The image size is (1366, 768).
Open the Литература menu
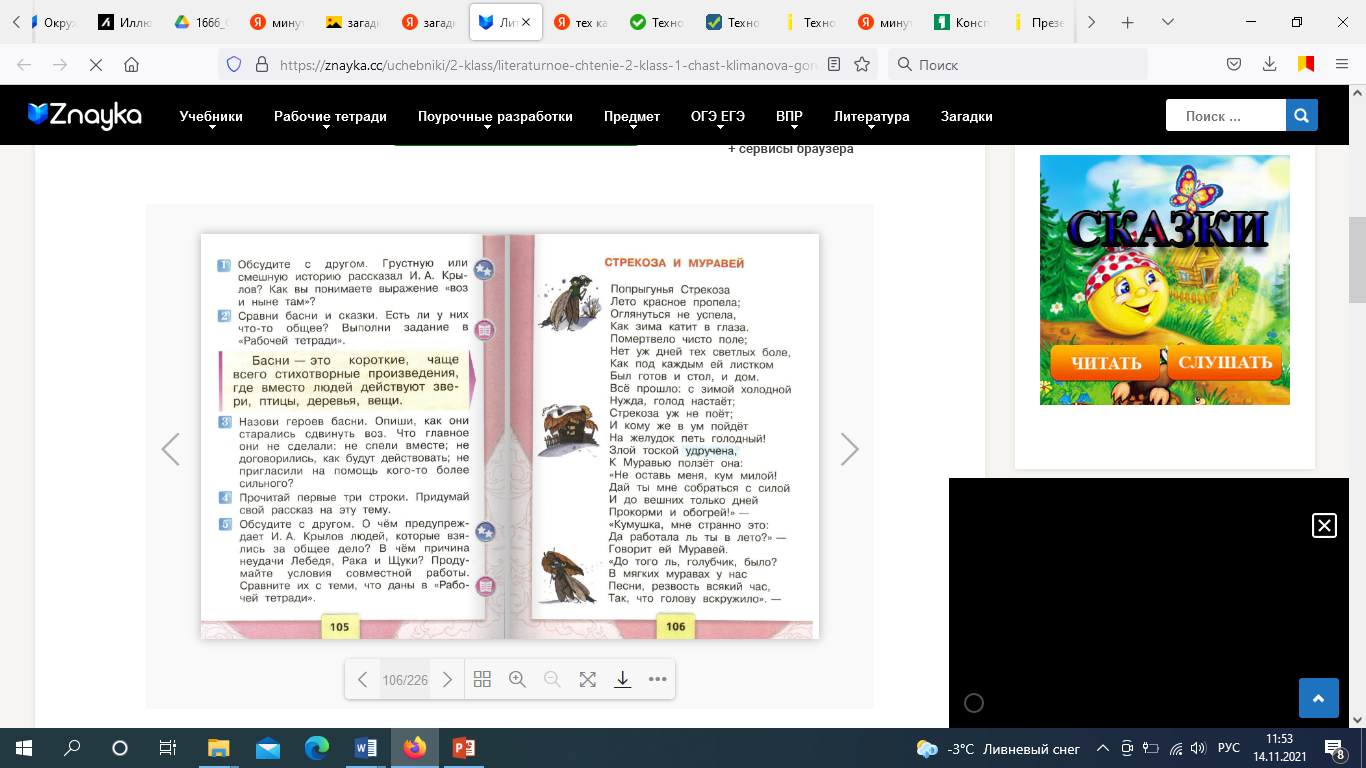[x=872, y=116]
